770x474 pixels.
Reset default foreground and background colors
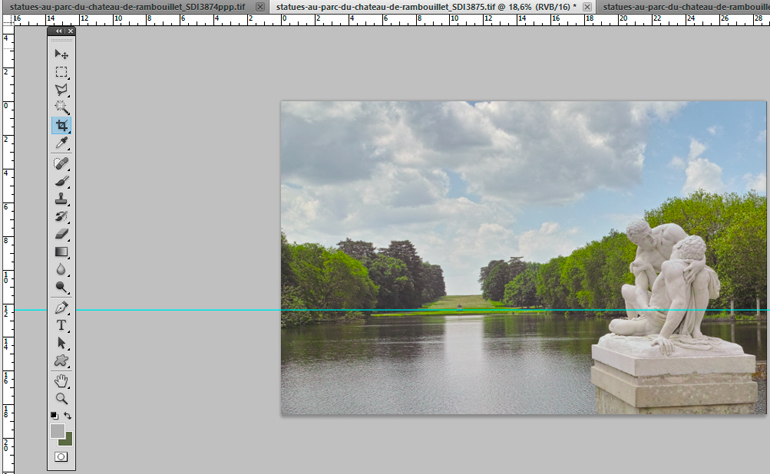[x=54, y=416]
